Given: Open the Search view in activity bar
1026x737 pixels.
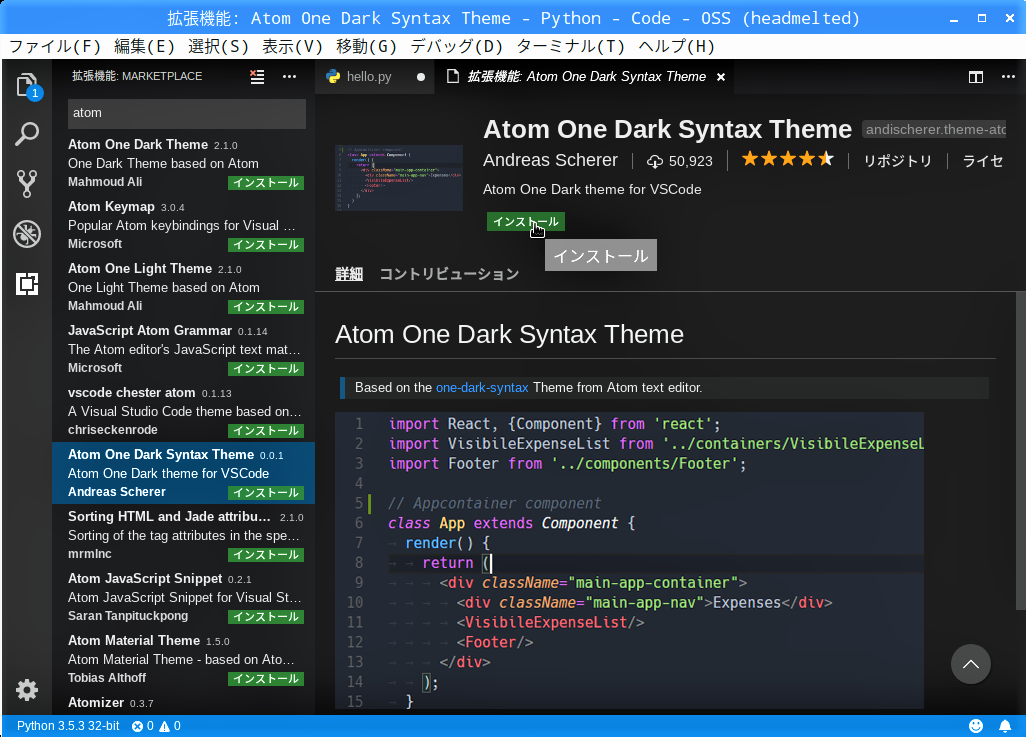Looking at the screenshot, I should point(27,134).
